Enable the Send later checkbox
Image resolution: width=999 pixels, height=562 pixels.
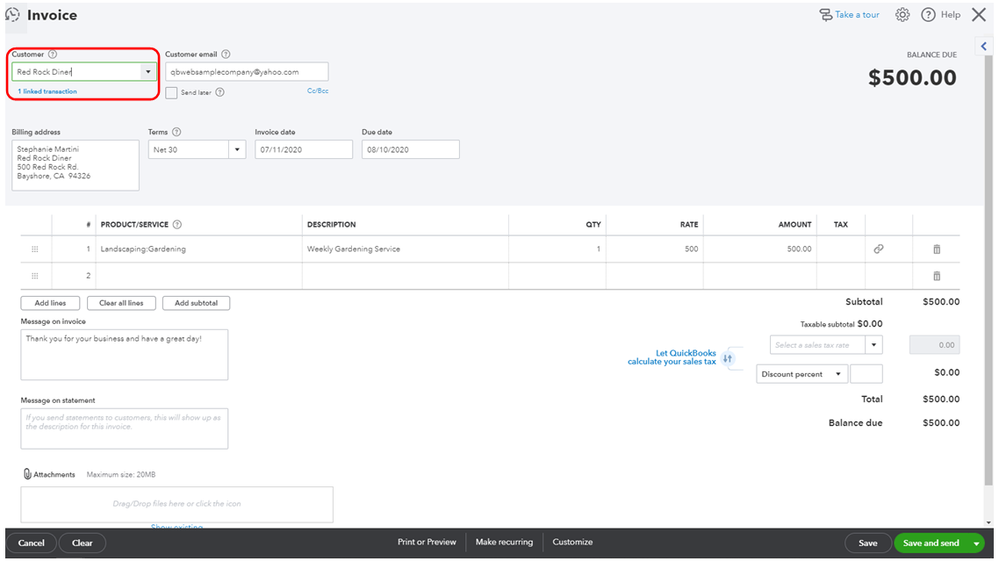[172, 92]
